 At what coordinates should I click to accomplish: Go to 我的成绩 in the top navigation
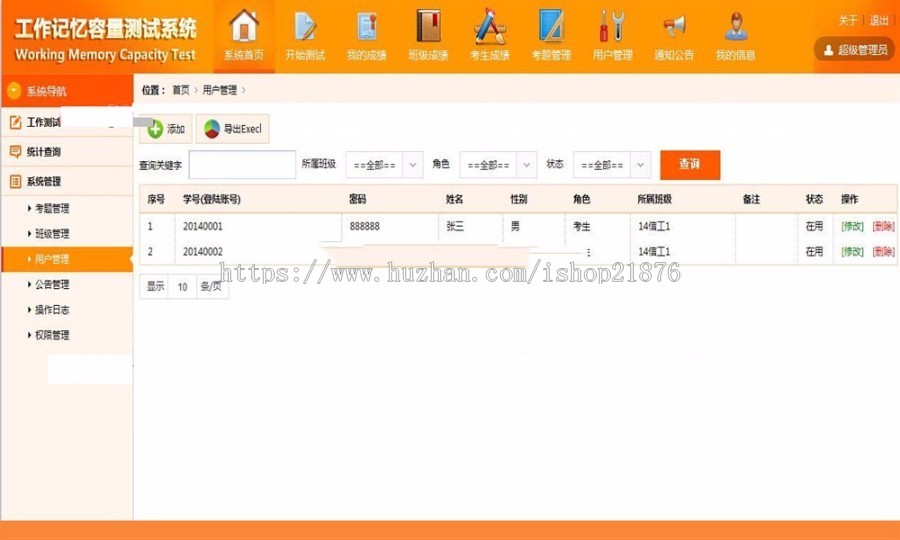tap(367, 36)
